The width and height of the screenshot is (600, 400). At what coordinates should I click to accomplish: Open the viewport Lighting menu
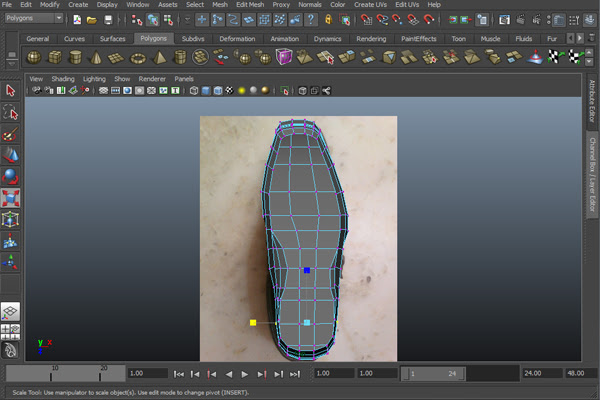coord(94,79)
